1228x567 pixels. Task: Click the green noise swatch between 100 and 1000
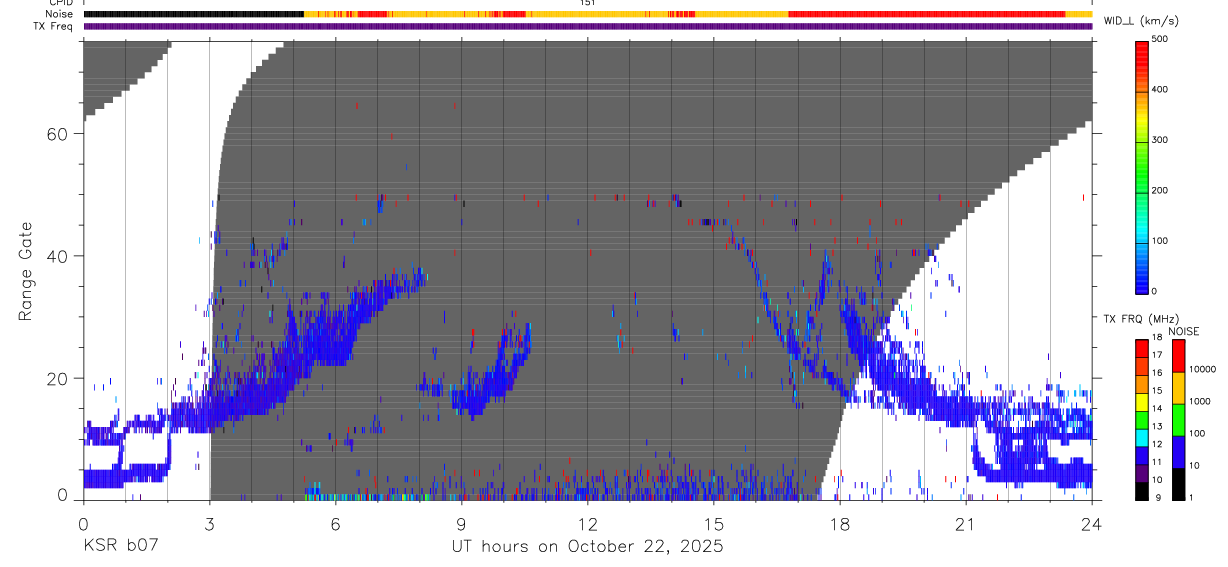coord(1178,419)
